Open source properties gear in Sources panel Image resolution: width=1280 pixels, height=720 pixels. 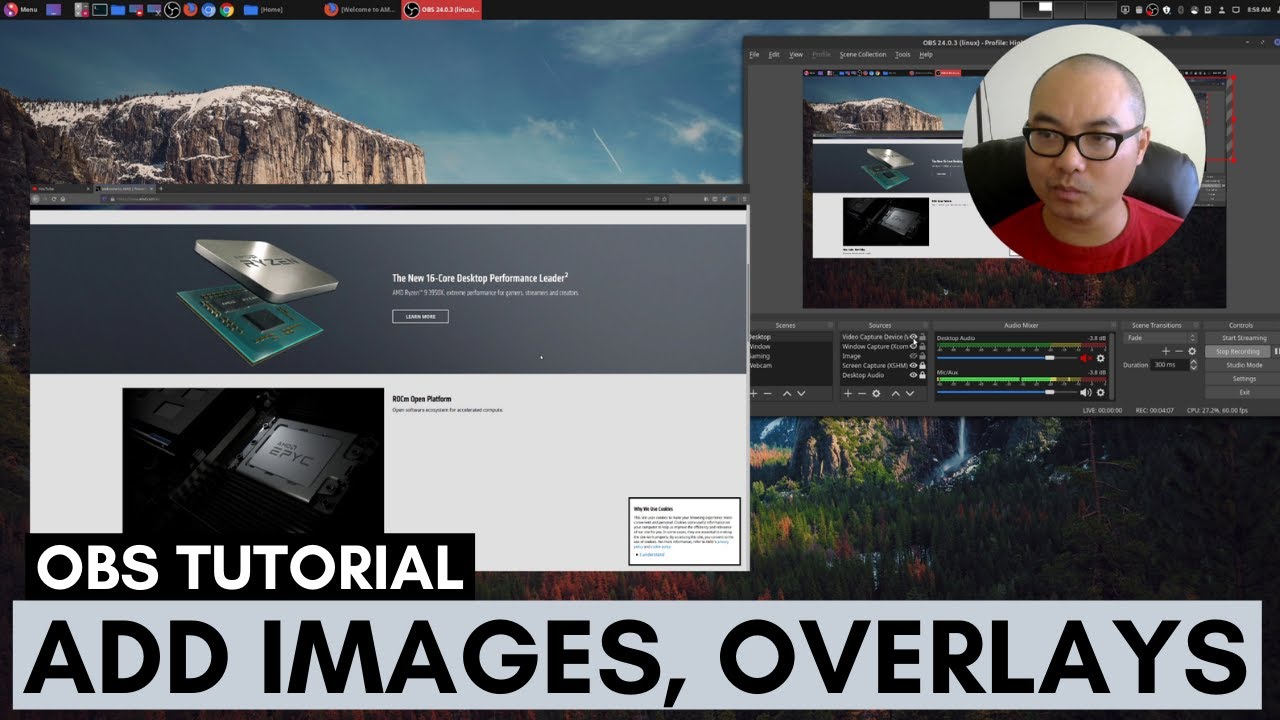pos(876,394)
